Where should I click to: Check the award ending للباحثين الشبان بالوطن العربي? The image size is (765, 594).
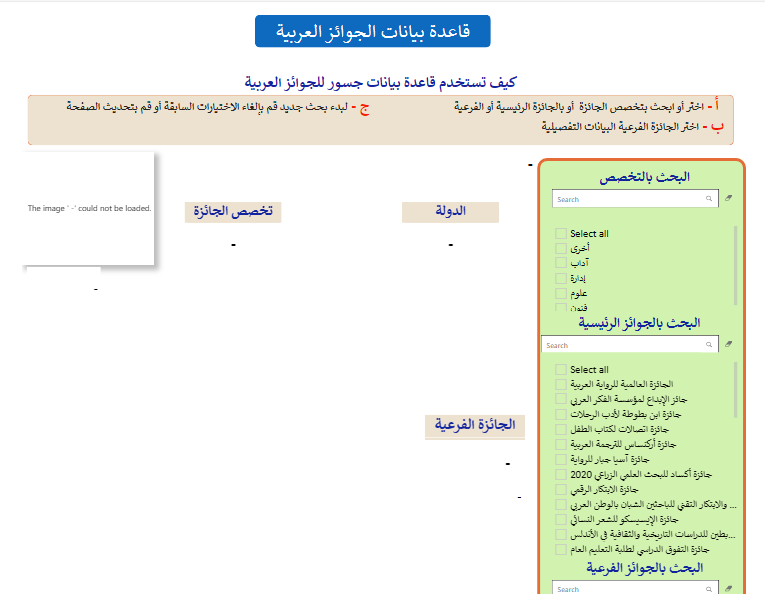click(x=561, y=504)
